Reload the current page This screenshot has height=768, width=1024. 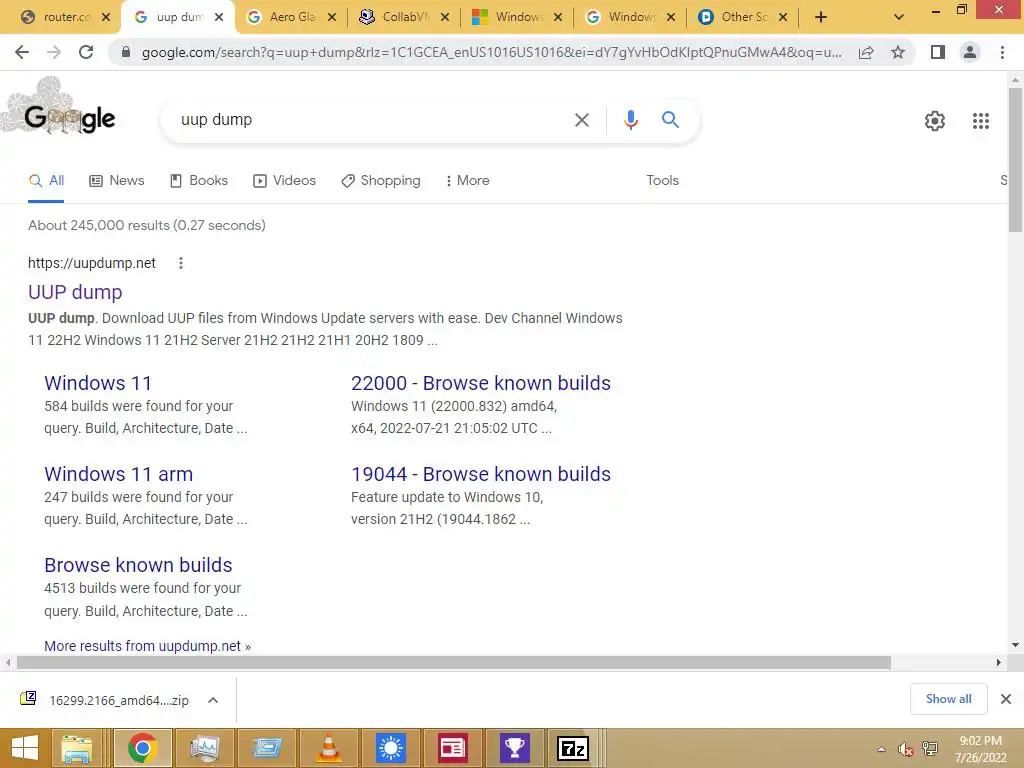pyautogui.click(x=86, y=52)
